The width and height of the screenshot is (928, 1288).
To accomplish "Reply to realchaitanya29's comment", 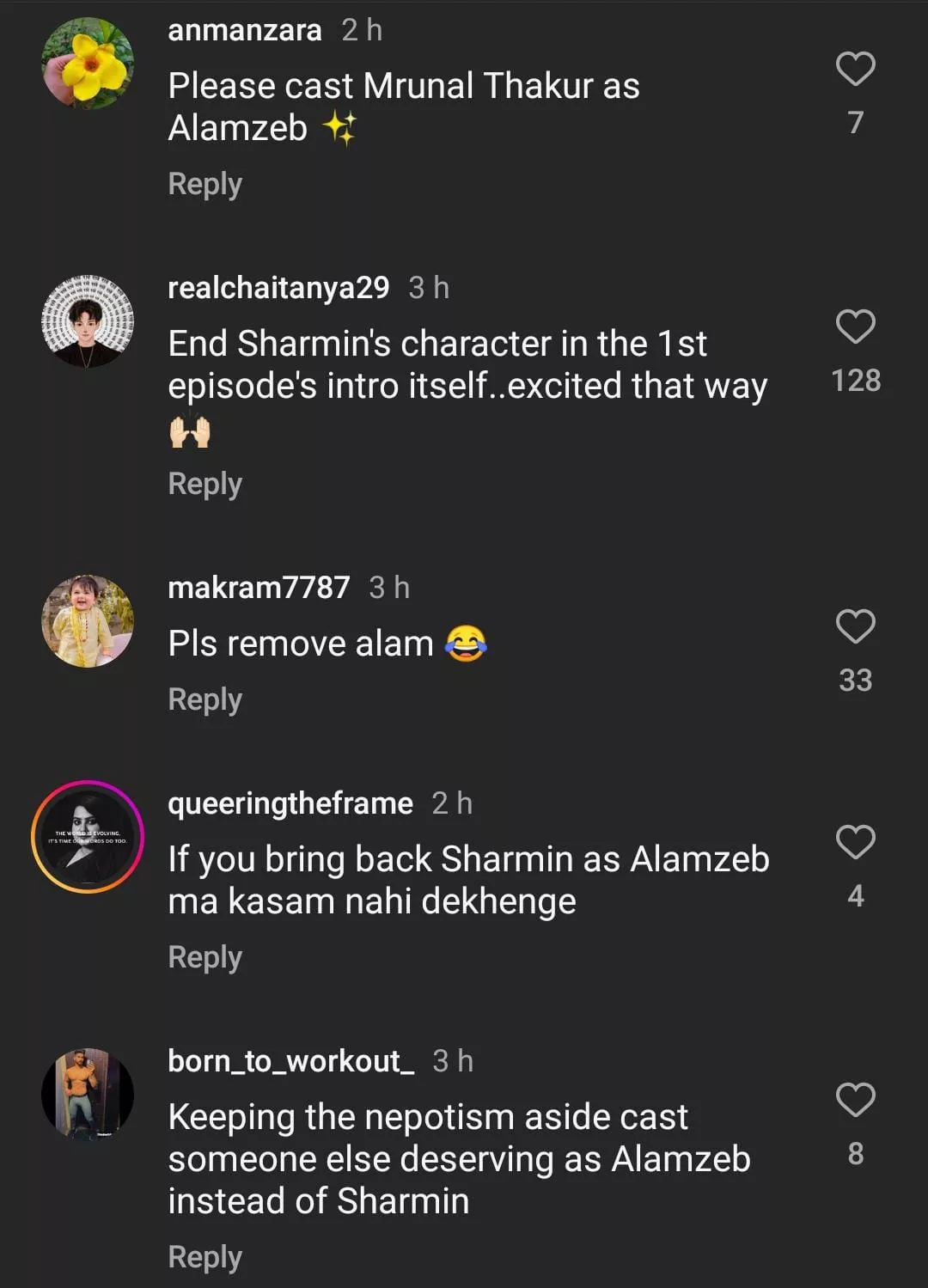I will (x=205, y=484).
